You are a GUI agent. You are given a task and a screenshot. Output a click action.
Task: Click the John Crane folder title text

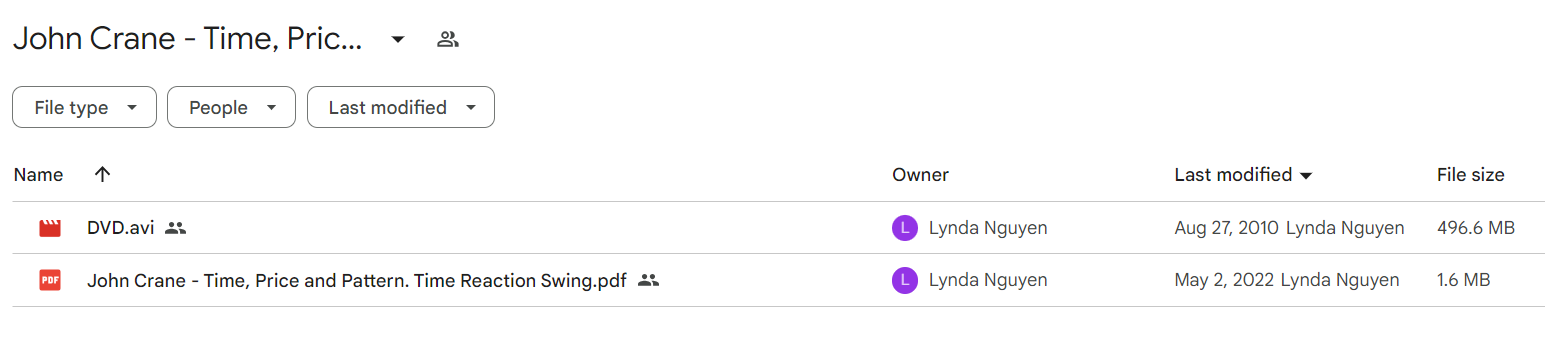tap(187, 40)
